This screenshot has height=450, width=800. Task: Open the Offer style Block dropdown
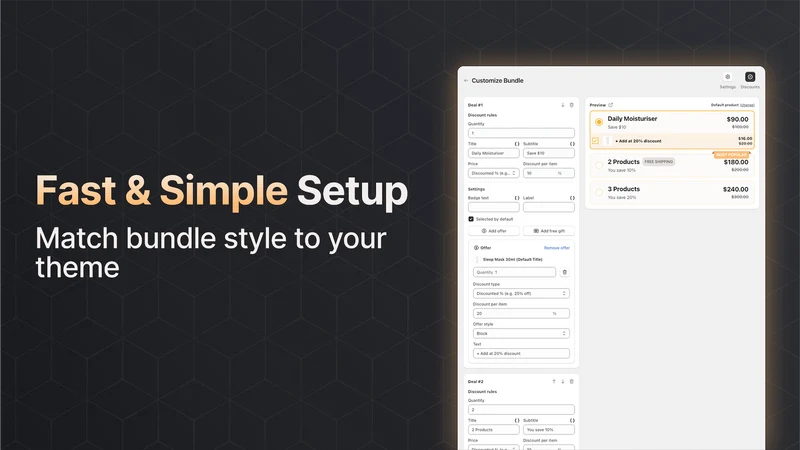coord(521,334)
